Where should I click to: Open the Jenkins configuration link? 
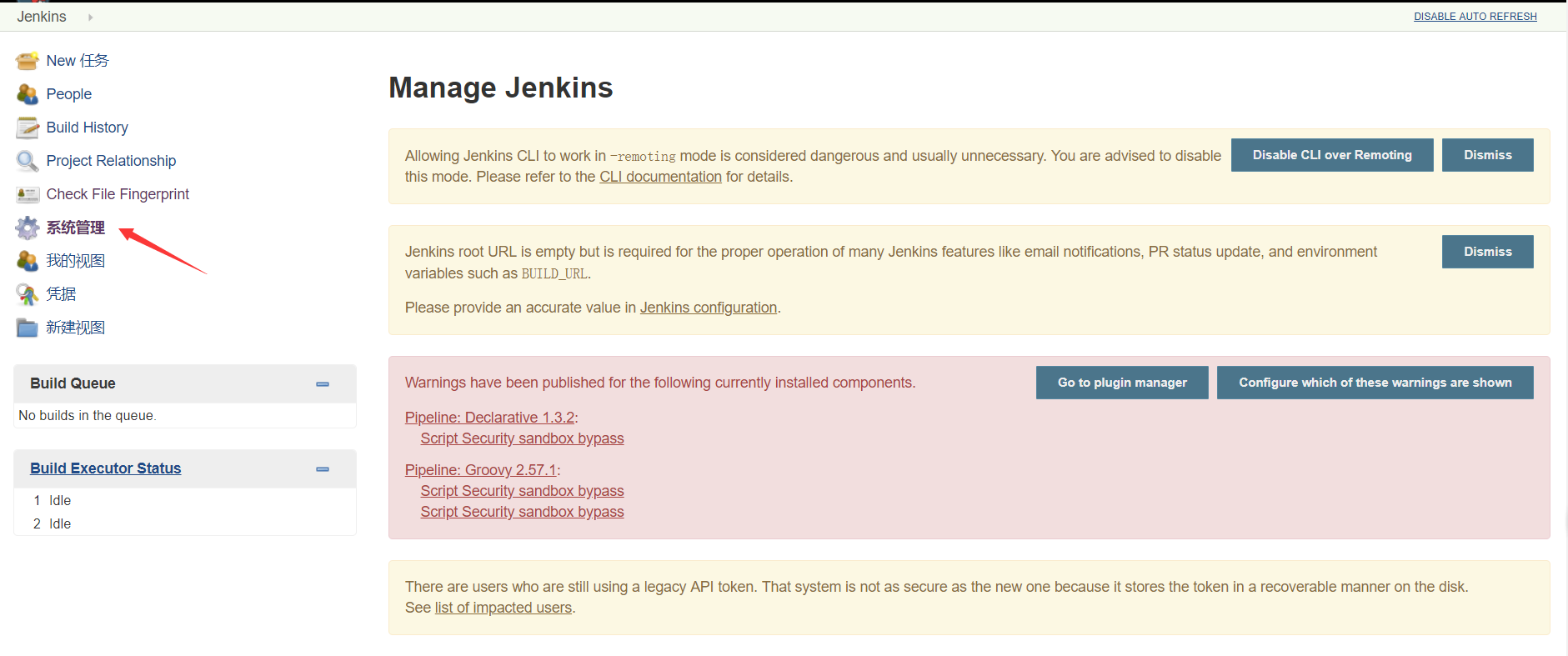[x=709, y=308]
